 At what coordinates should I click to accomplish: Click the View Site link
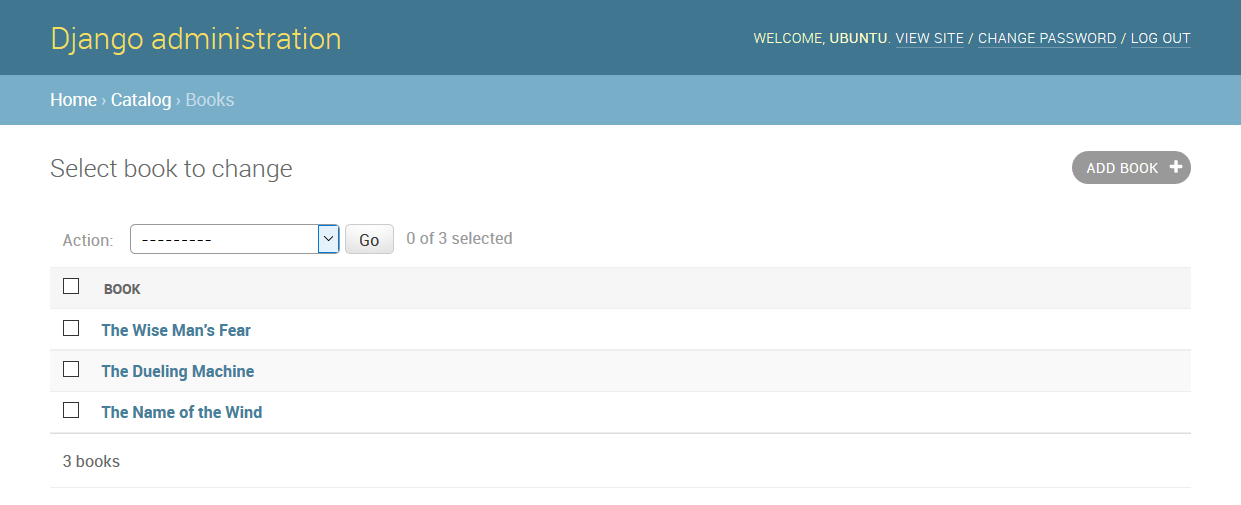pos(929,39)
